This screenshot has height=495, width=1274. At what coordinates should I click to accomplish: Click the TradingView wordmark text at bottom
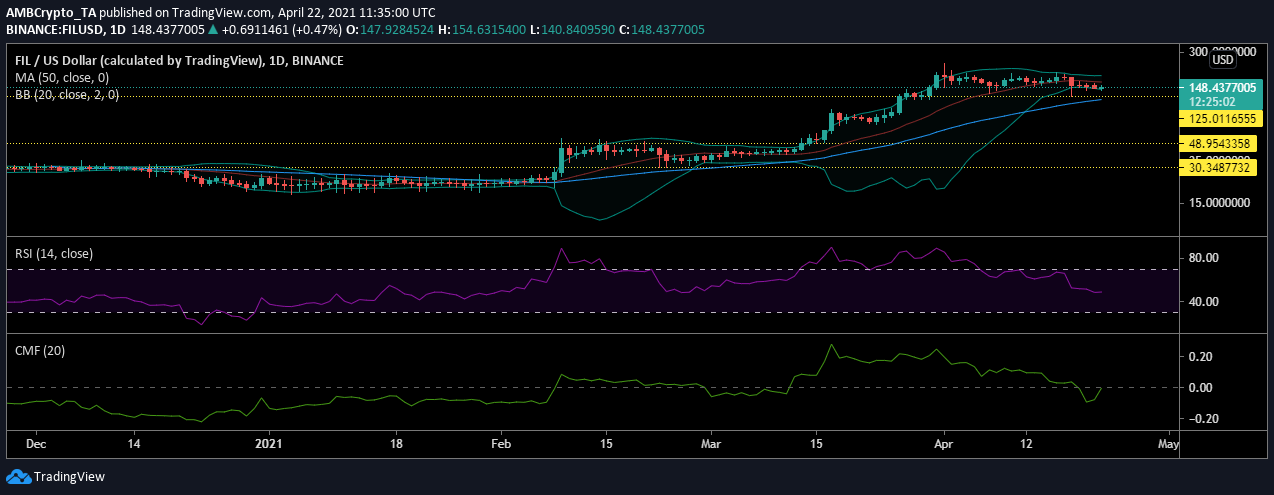71,477
